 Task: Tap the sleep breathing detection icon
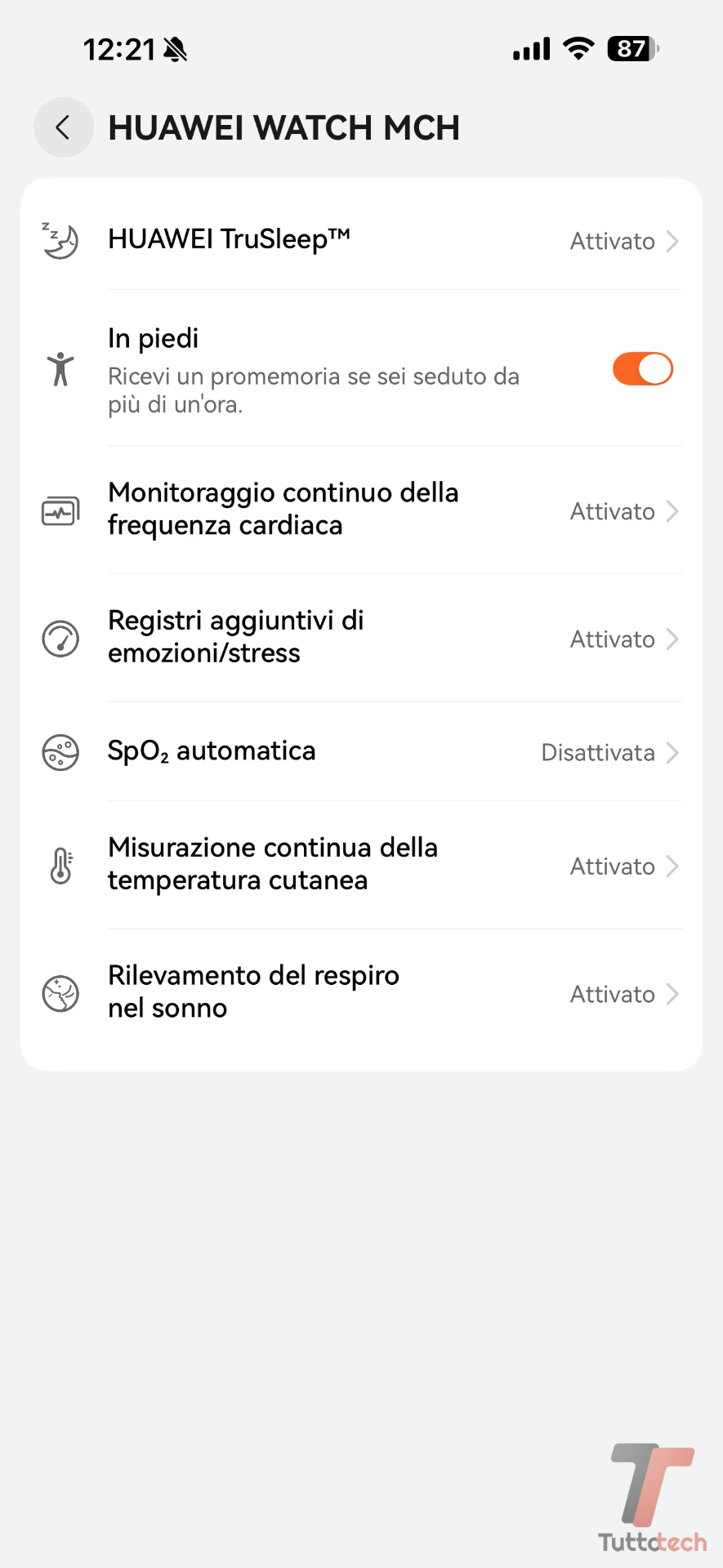[60, 994]
